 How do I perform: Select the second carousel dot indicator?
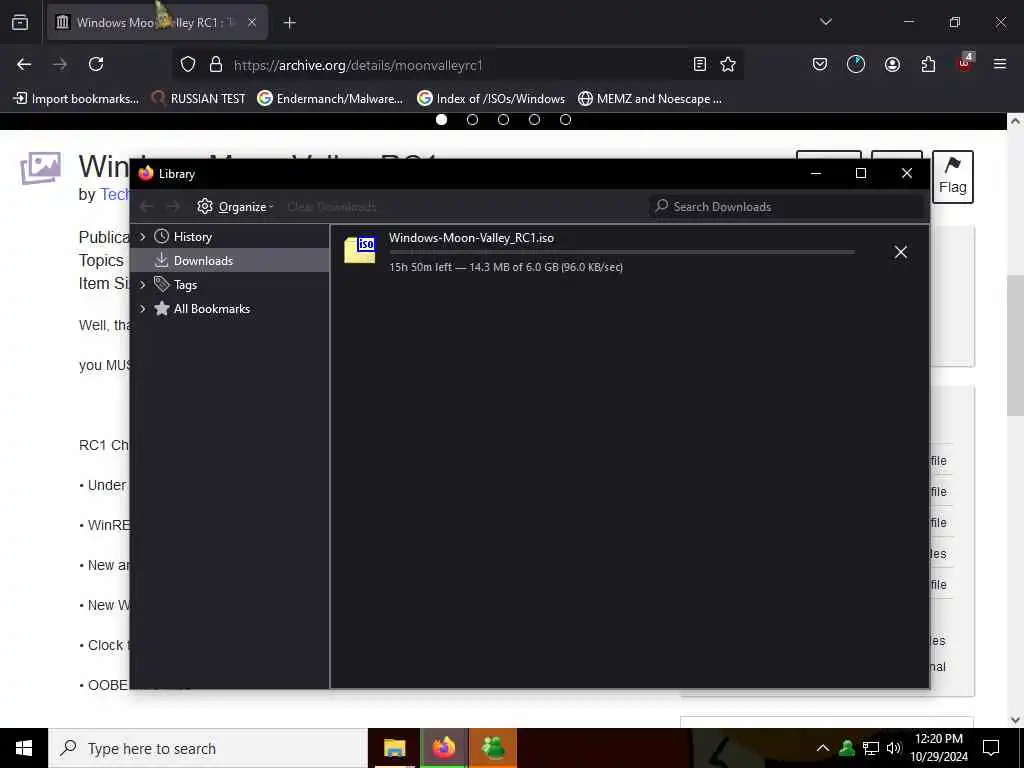click(473, 120)
